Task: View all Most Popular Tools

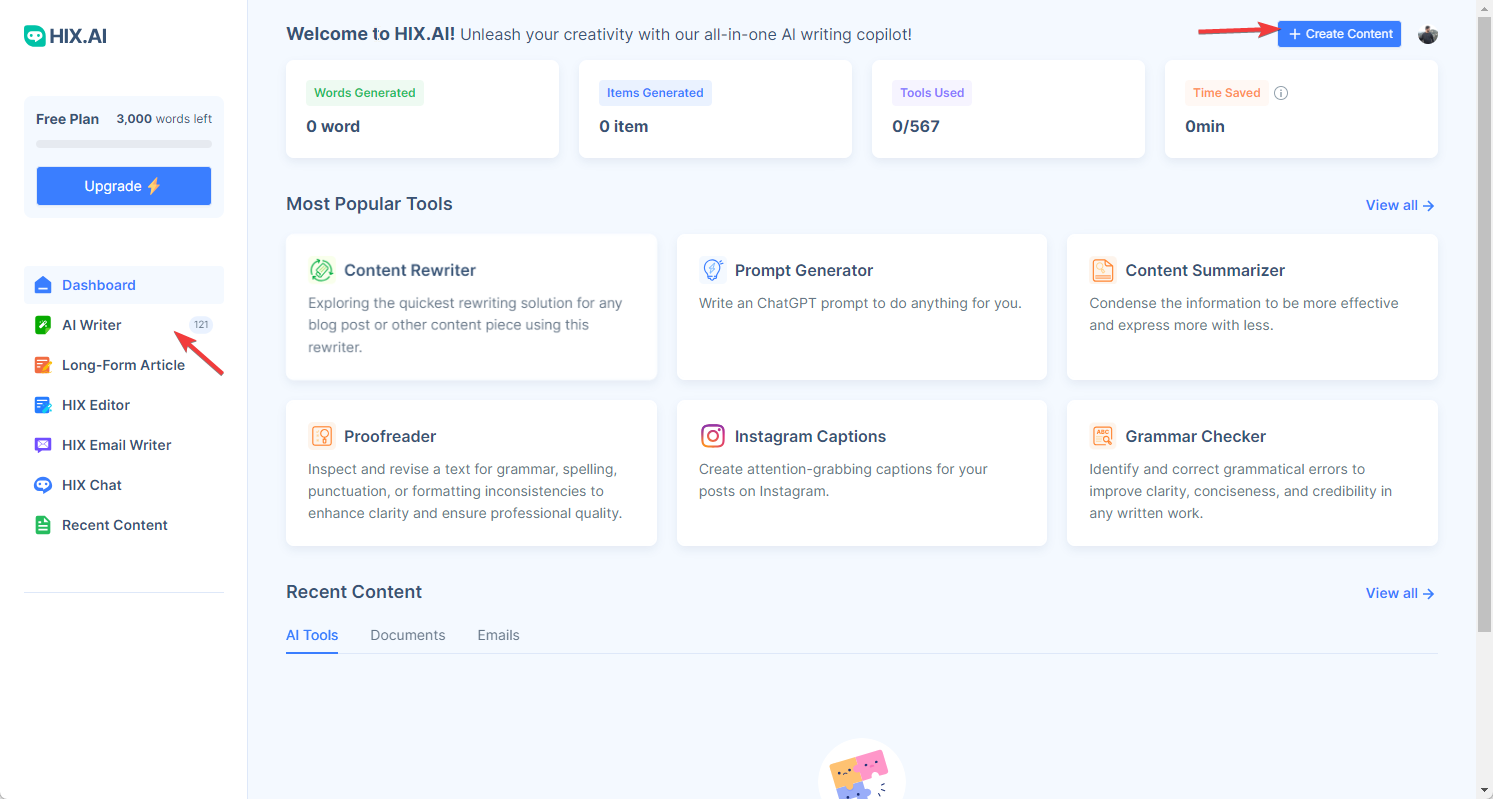Action: tap(1400, 205)
